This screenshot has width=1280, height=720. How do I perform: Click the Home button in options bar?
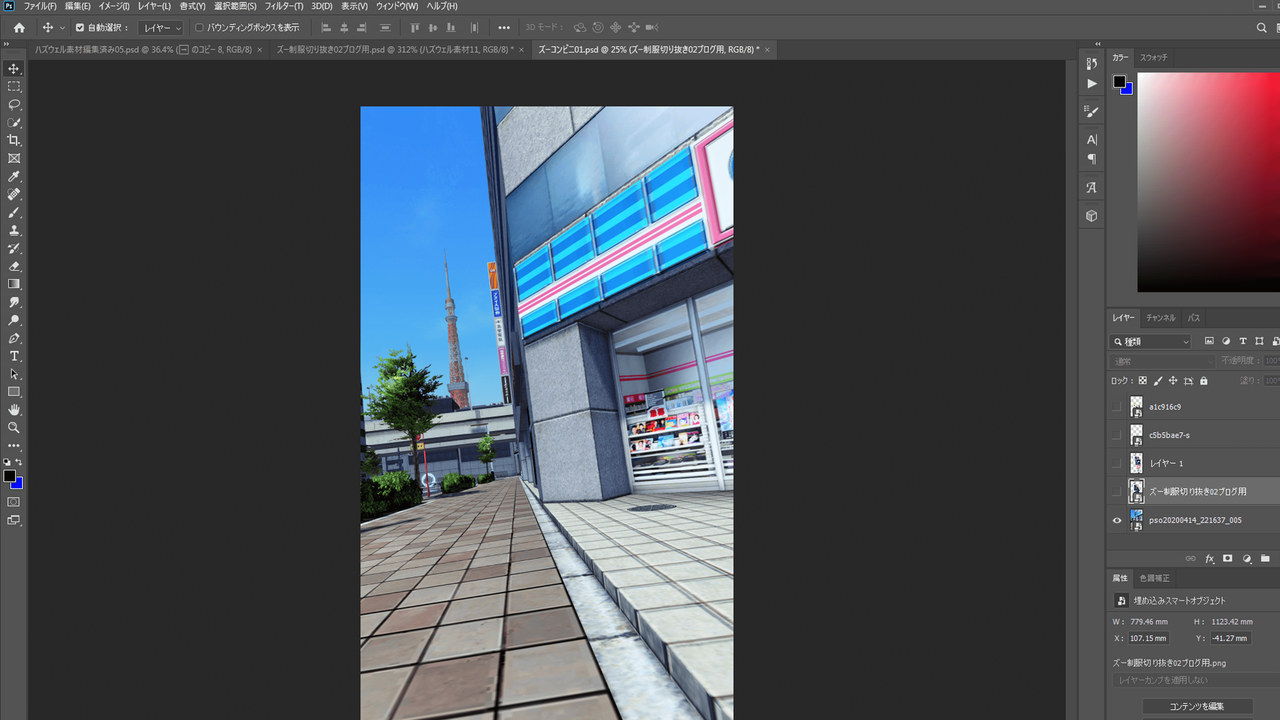coord(19,28)
